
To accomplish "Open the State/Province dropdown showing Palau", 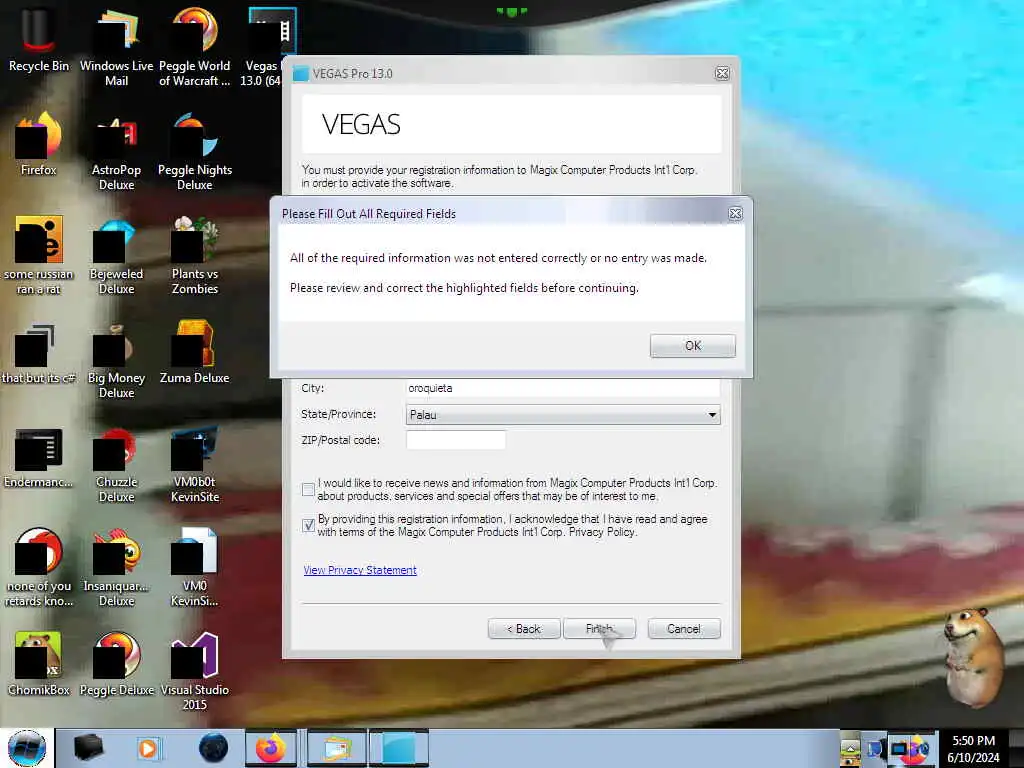I will tap(563, 415).
